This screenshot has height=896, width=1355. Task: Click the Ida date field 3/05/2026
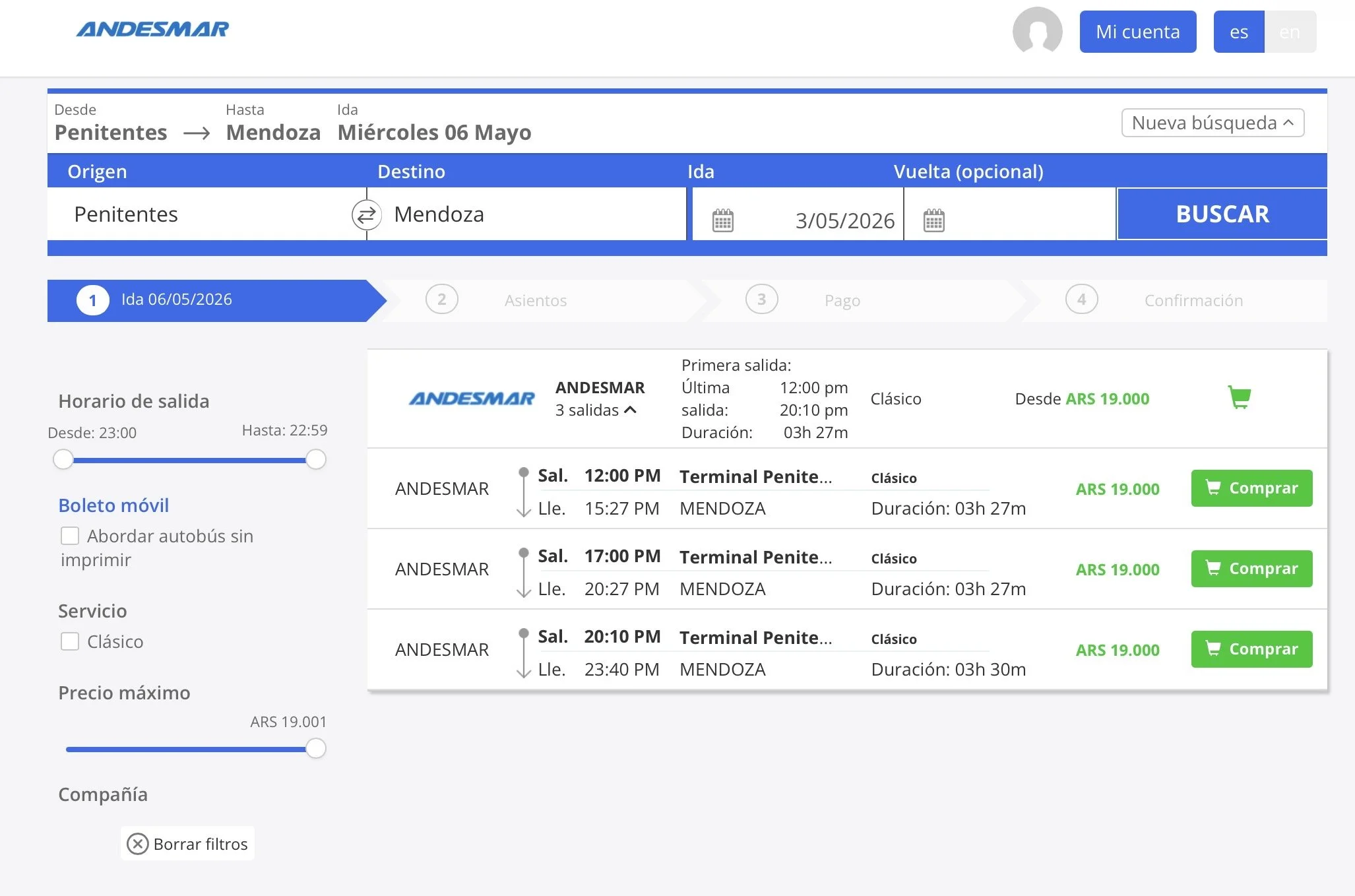[798, 214]
